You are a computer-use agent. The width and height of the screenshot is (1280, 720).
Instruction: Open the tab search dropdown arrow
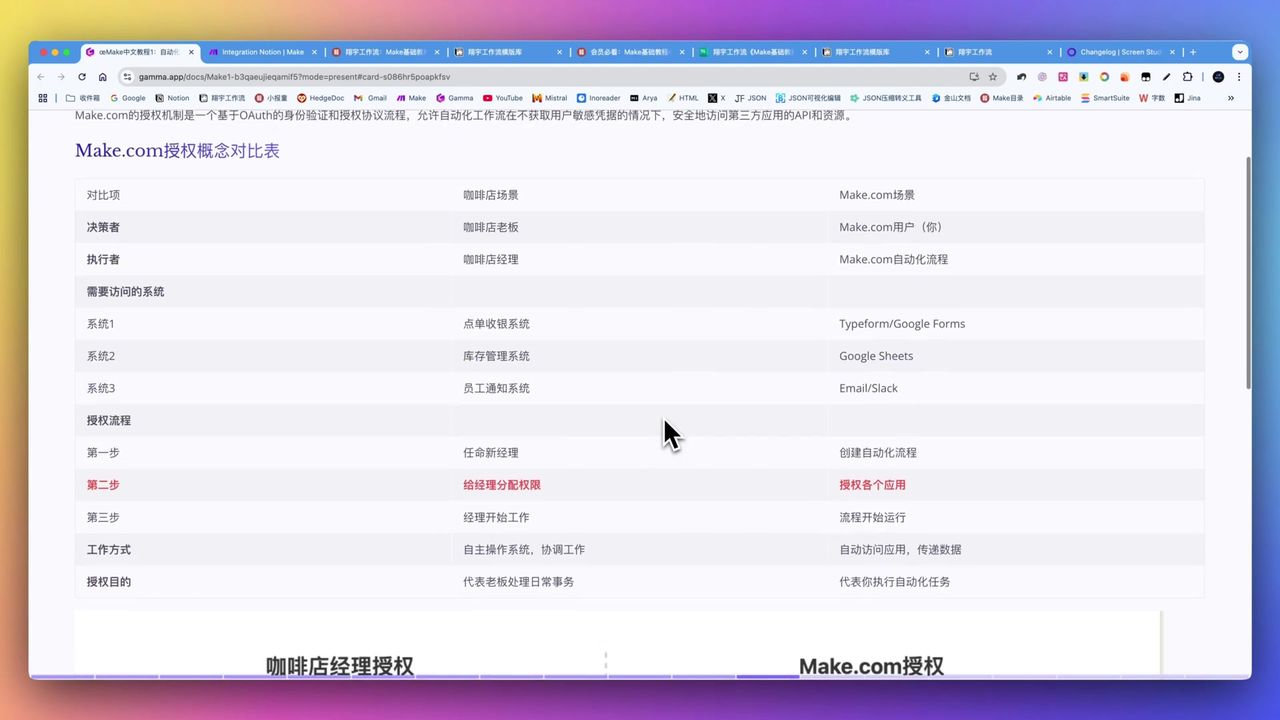[1240, 51]
